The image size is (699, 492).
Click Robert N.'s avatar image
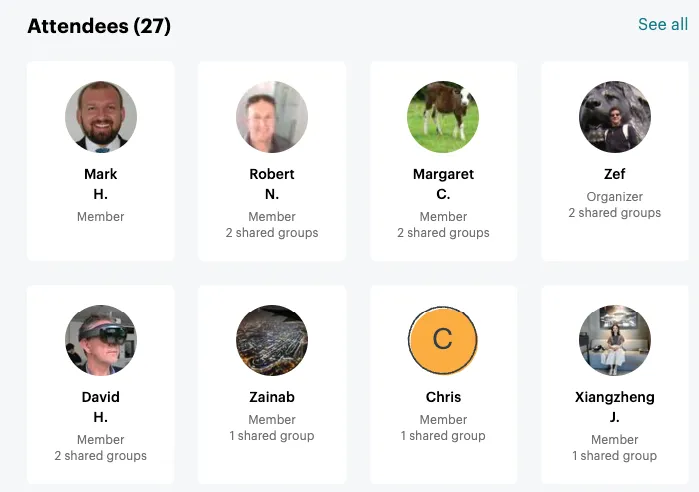click(272, 117)
